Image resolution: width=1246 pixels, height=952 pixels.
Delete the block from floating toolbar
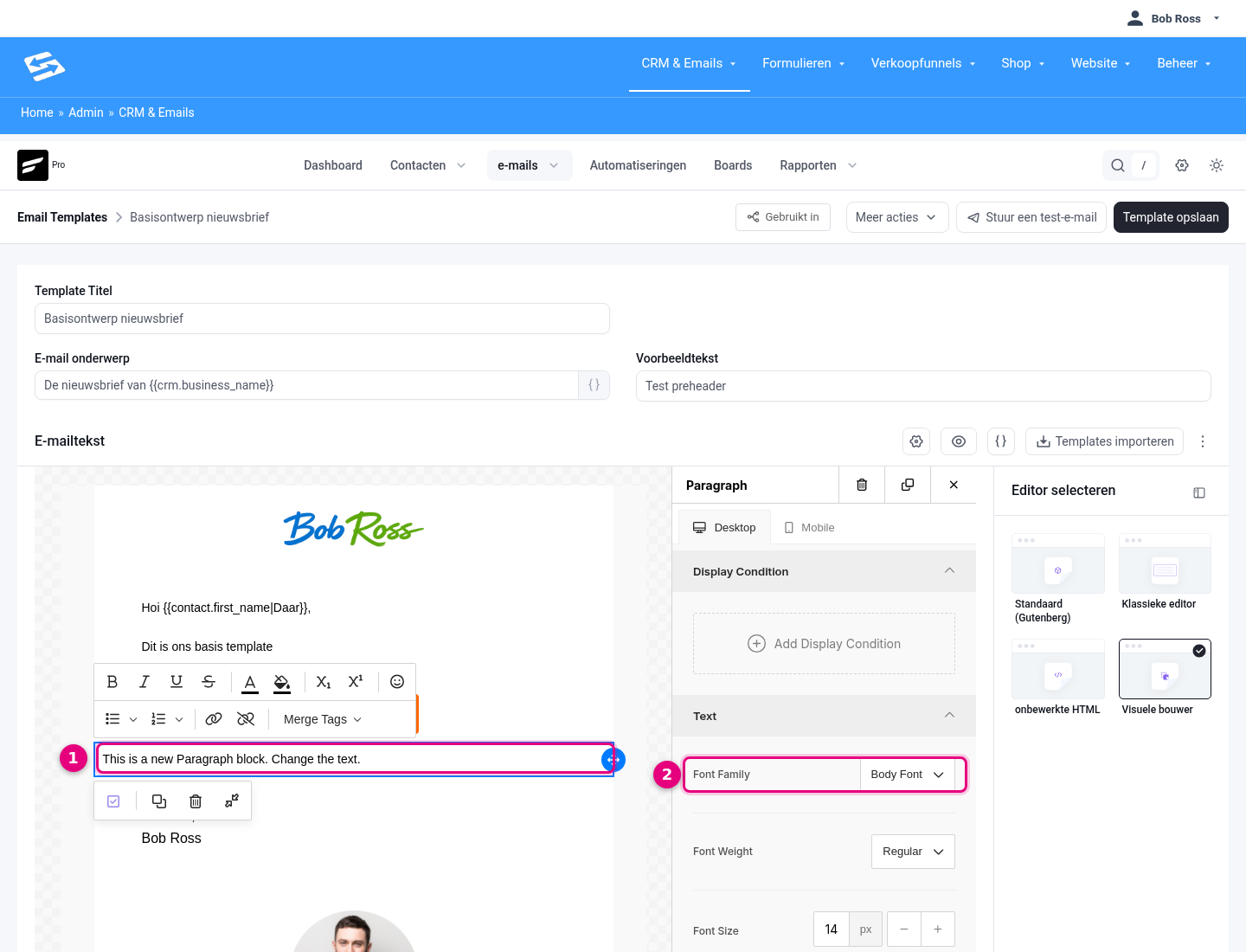coord(196,801)
